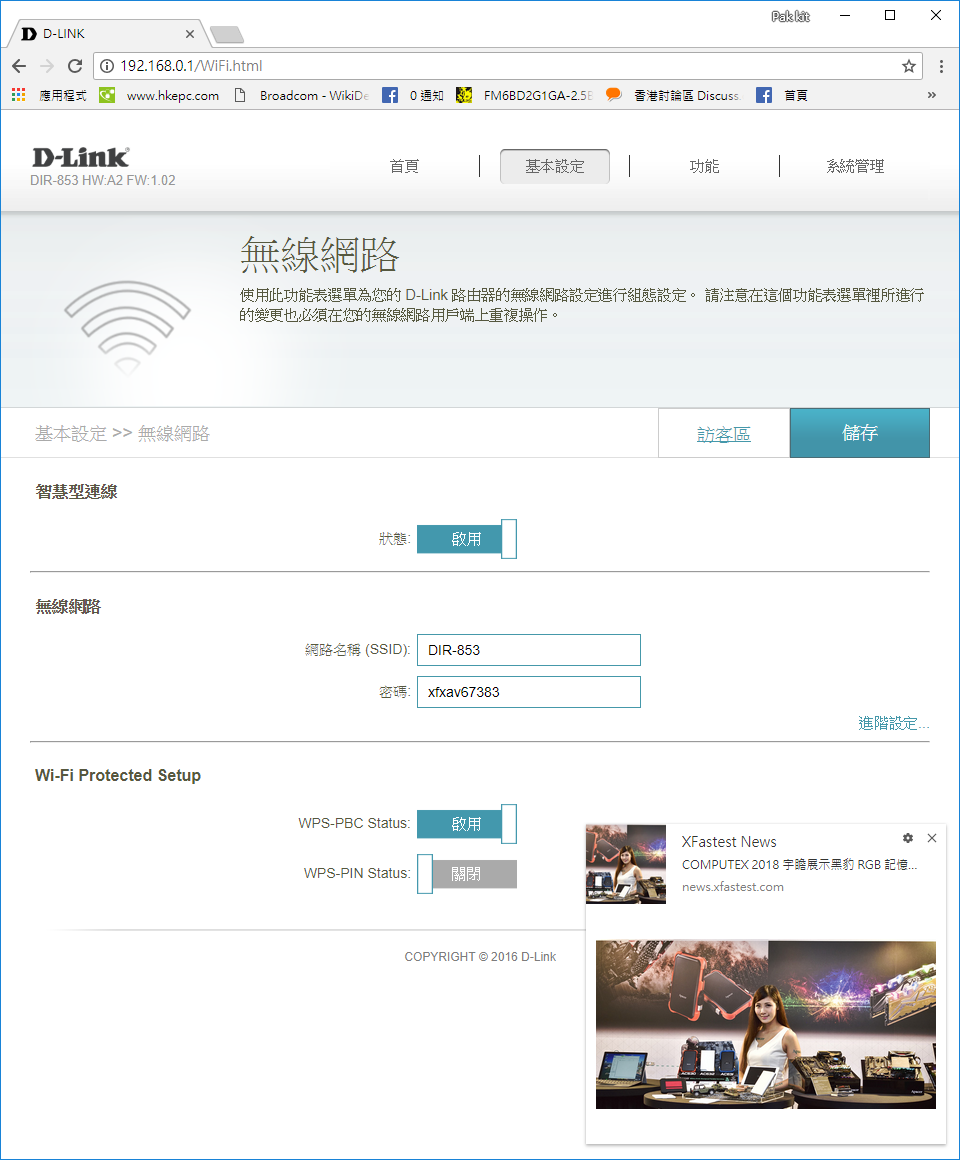The image size is (960, 1160).
Task: Click the news.xfastest.com notification source text
Action: tap(733, 887)
